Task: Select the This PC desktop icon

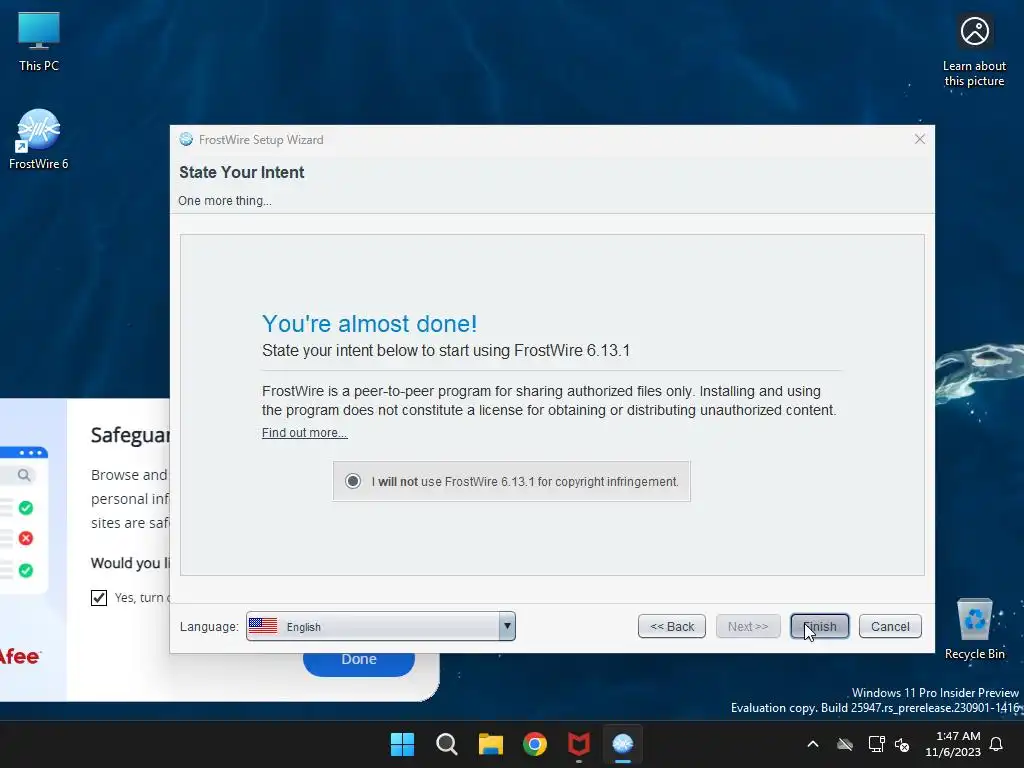Action: [39, 42]
